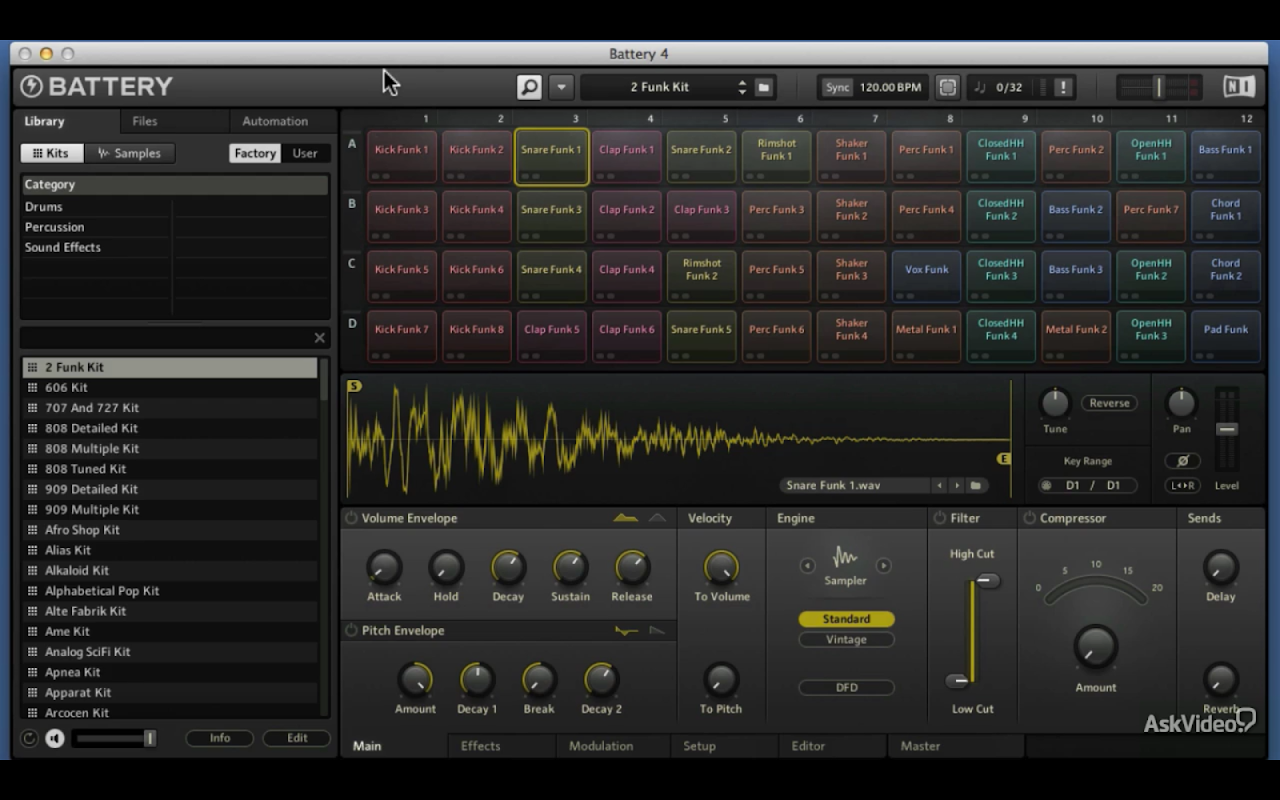Open sample folder icon next to Snare Funk 1.wav
1280x800 pixels.
pos(976,486)
